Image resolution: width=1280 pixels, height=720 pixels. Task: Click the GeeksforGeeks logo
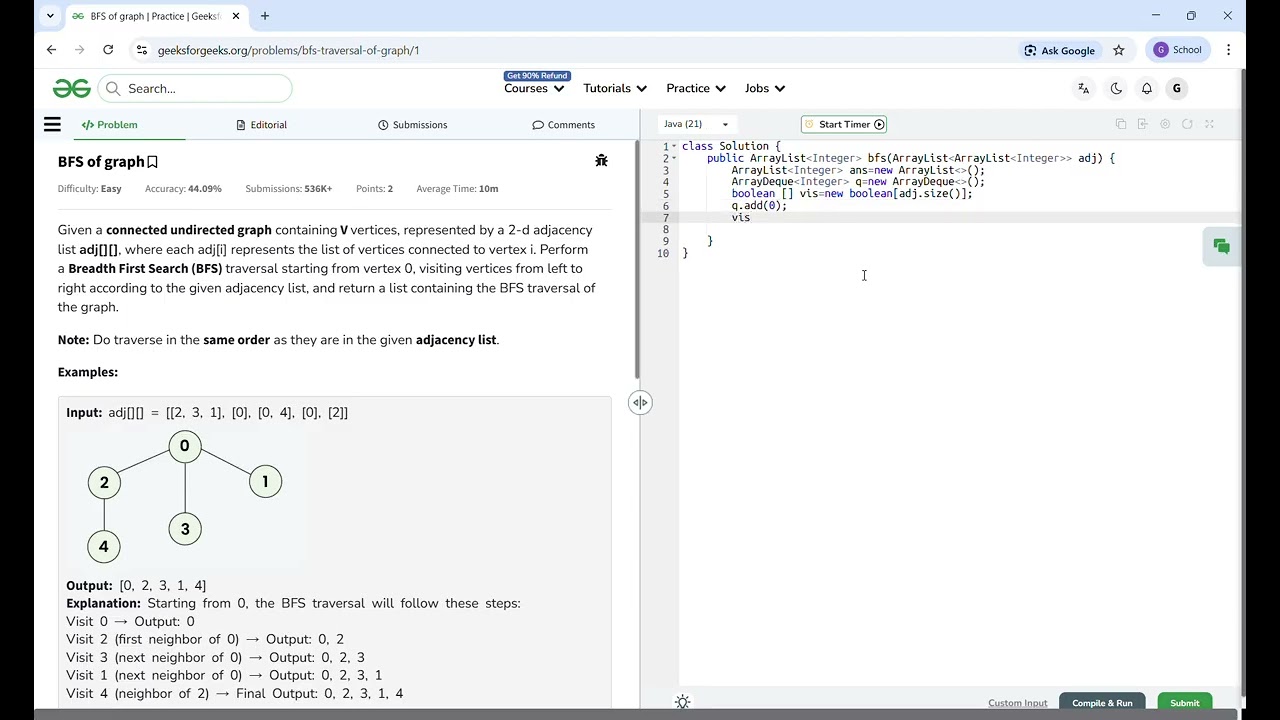(x=71, y=88)
